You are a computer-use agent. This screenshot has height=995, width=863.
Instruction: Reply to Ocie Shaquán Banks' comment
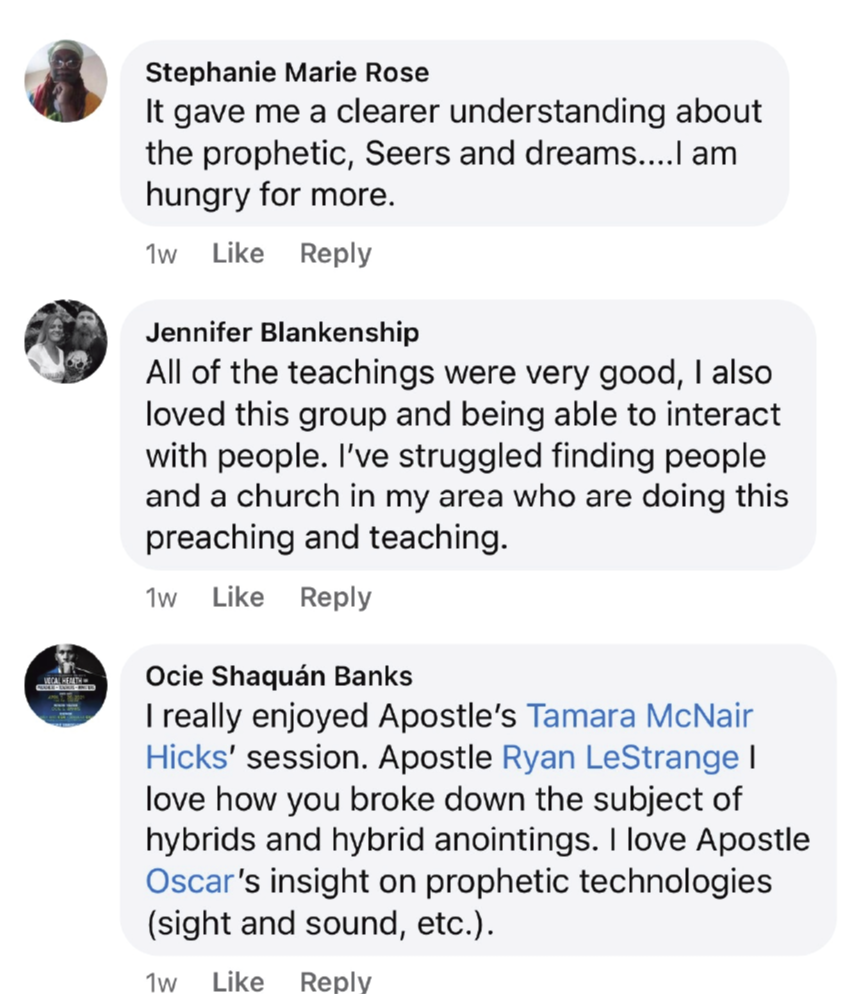pos(335,982)
